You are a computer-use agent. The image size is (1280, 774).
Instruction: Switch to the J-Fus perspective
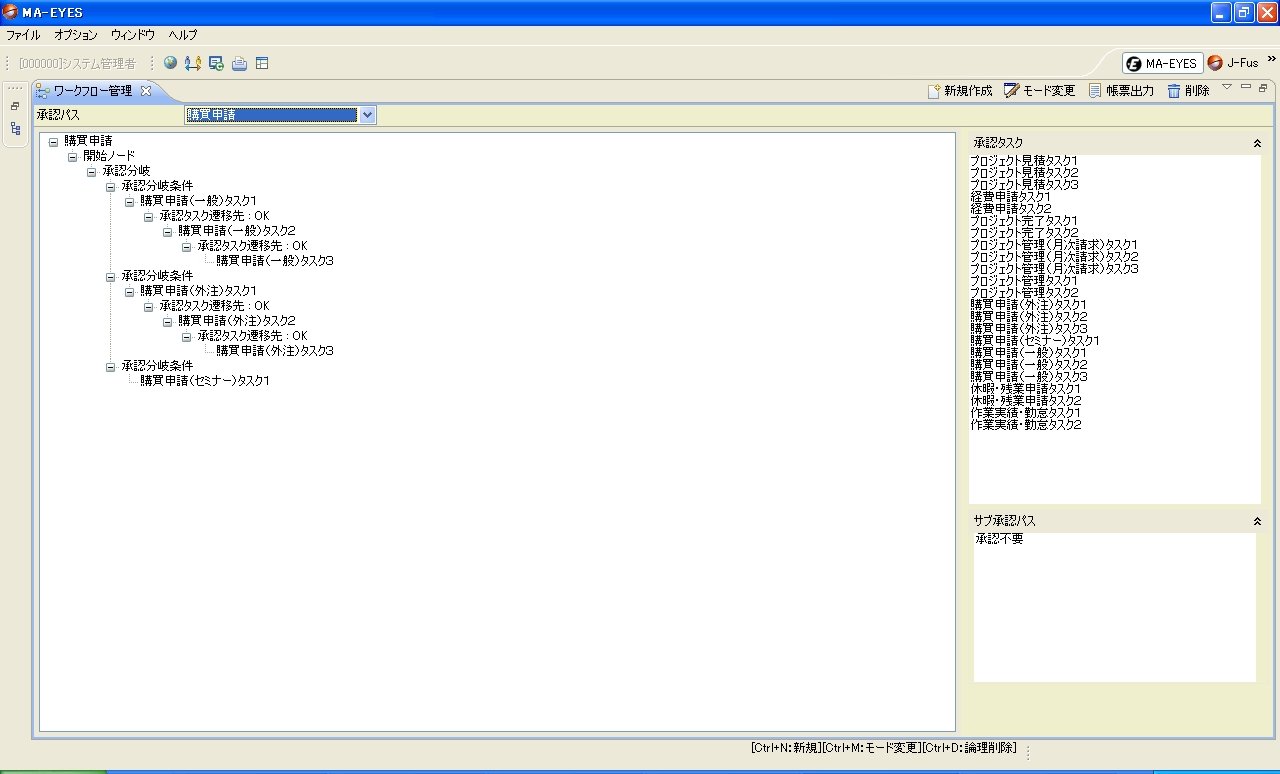click(x=1233, y=63)
